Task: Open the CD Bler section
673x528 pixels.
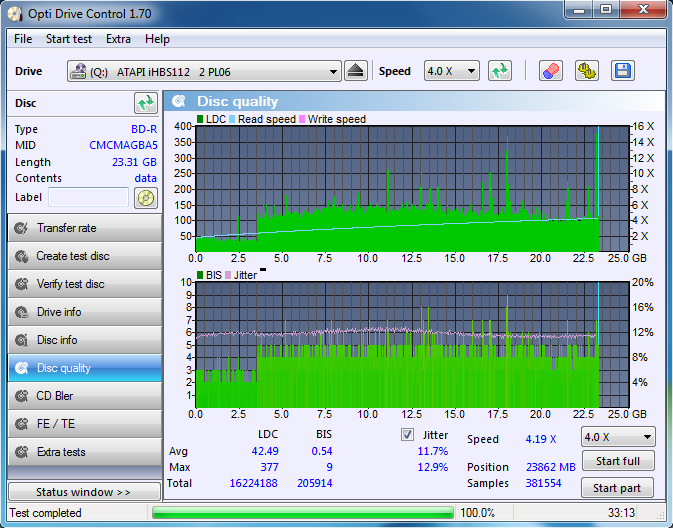Action: tap(85, 396)
